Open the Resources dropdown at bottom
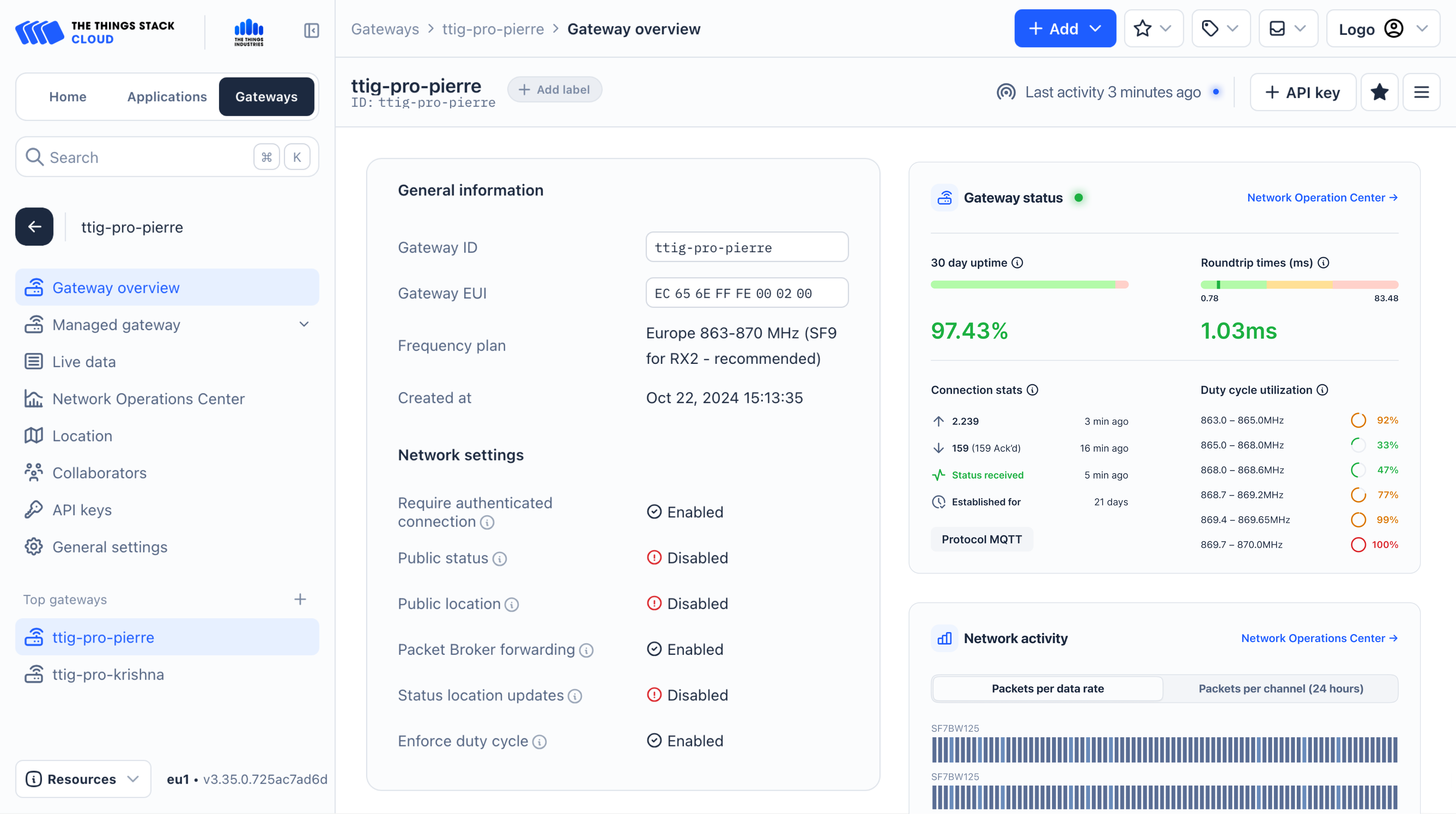Viewport: 1456px width, 814px height. tap(83, 779)
